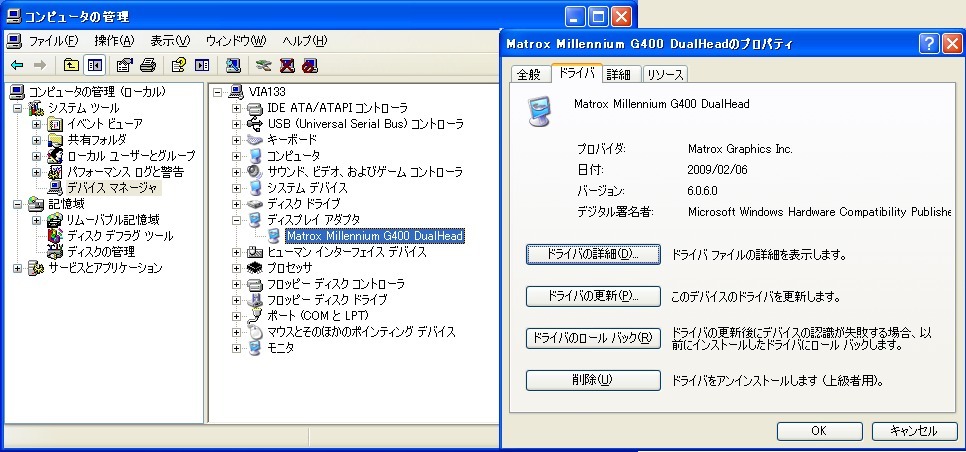Viewport: 966px width, 452px height.
Task: Click the 削除(U) uninstall button
Action: tap(593, 380)
